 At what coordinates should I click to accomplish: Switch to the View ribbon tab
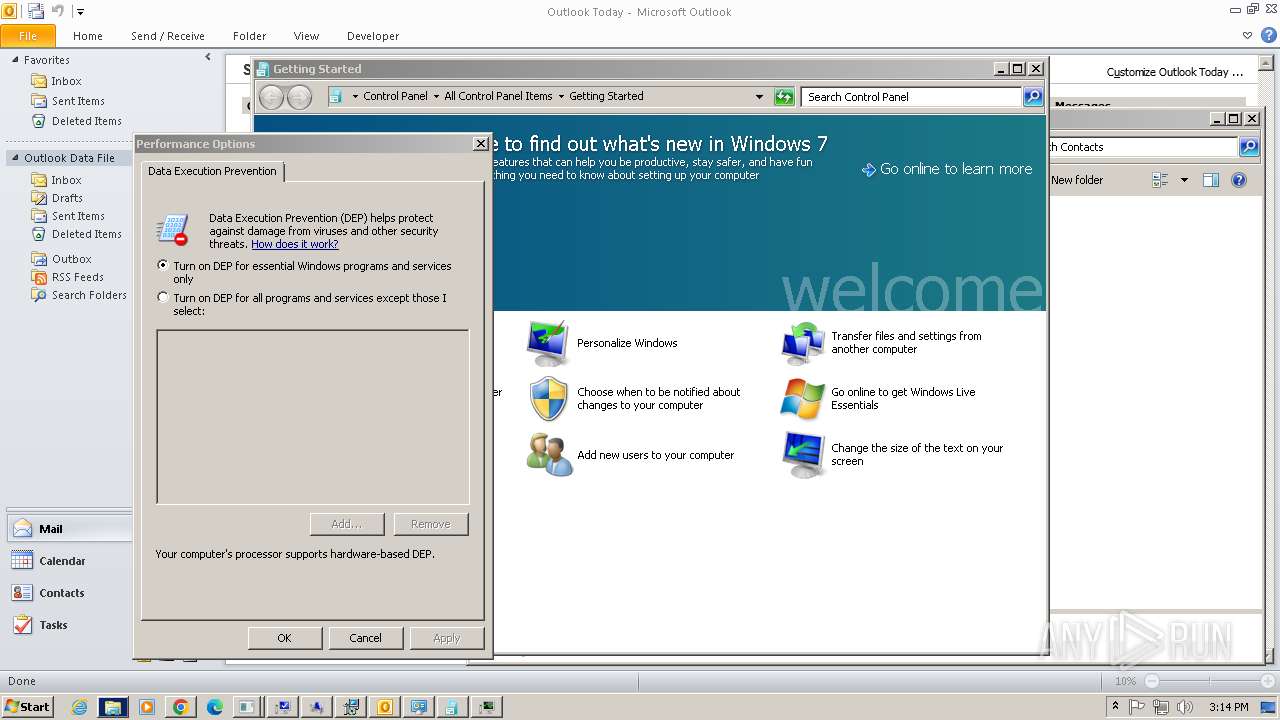pos(307,36)
